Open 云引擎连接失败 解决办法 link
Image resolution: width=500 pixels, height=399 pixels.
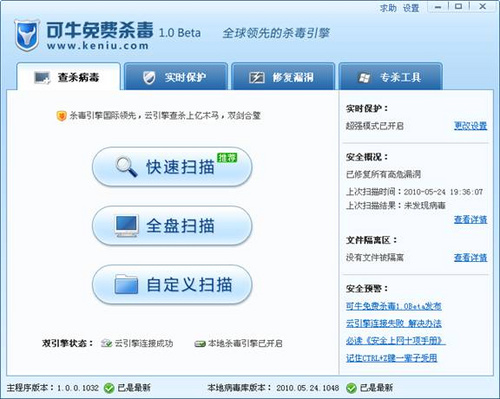[x=394, y=323]
